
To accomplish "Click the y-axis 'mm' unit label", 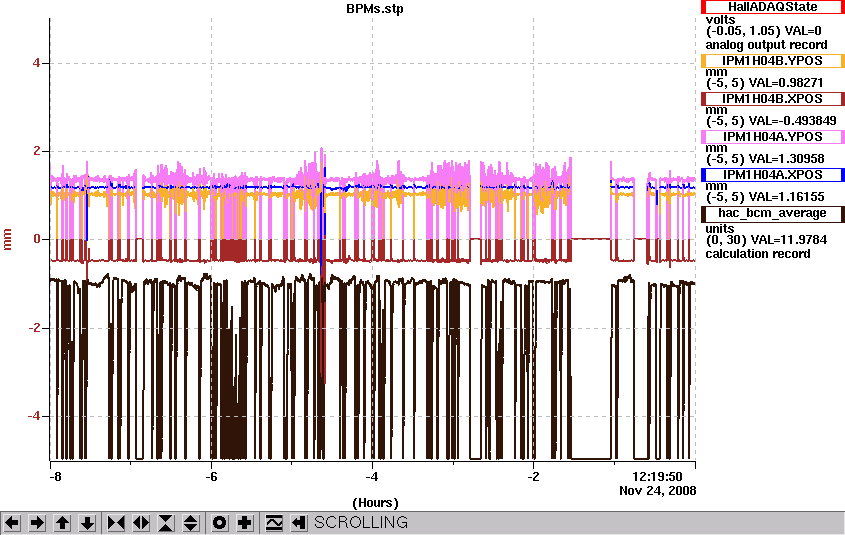I will pos(8,239).
